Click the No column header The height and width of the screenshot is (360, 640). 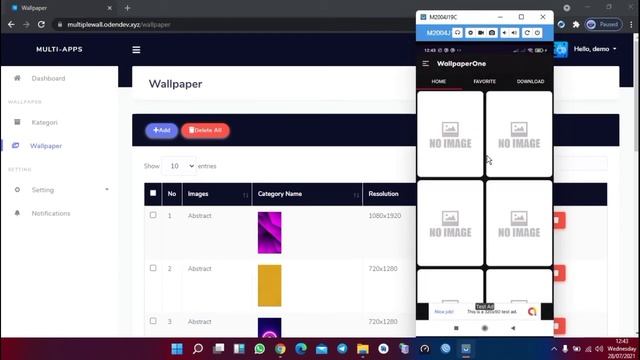pyautogui.click(x=172, y=194)
